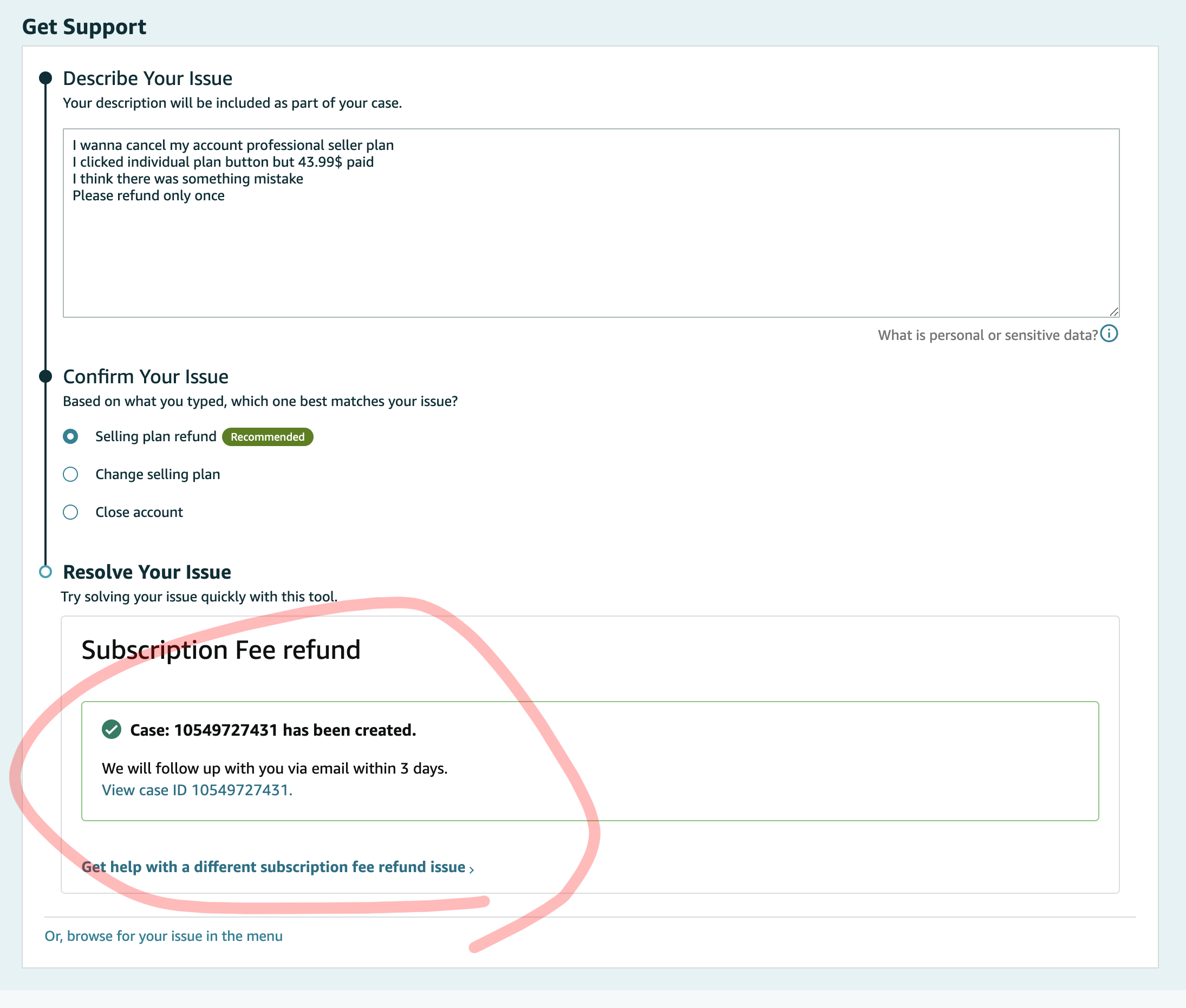Get help with a different subscription fee refund issue
1186x1008 pixels.
tap(273, 867)
